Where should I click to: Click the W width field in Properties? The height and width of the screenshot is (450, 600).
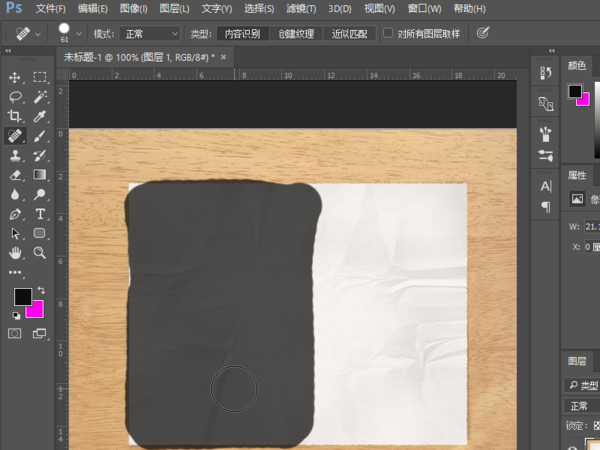point(592,227)
